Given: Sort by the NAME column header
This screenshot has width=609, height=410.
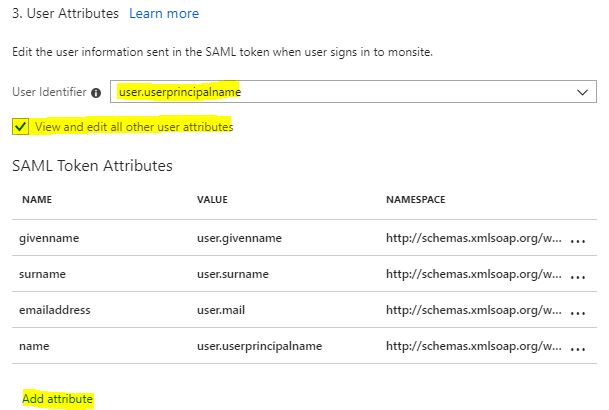Looking at the screenshot, I should point(36,200).
